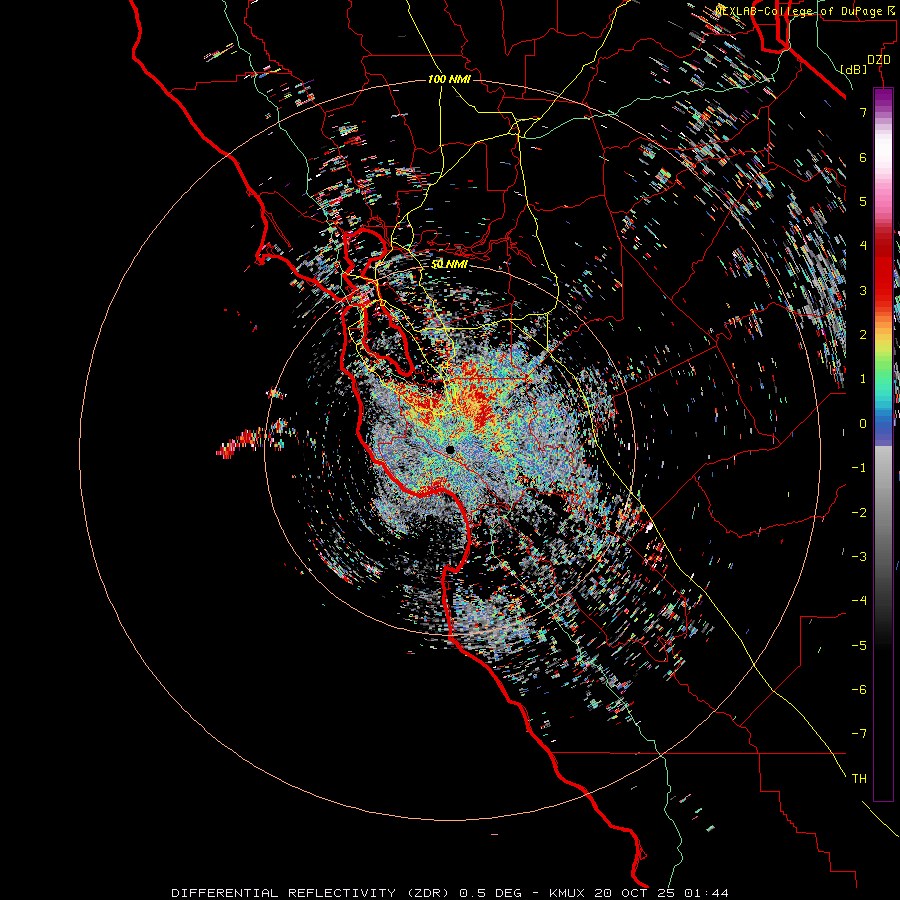The image size is (900, 900).
Task: Click the black radar site dot at center
Action: 450,449
